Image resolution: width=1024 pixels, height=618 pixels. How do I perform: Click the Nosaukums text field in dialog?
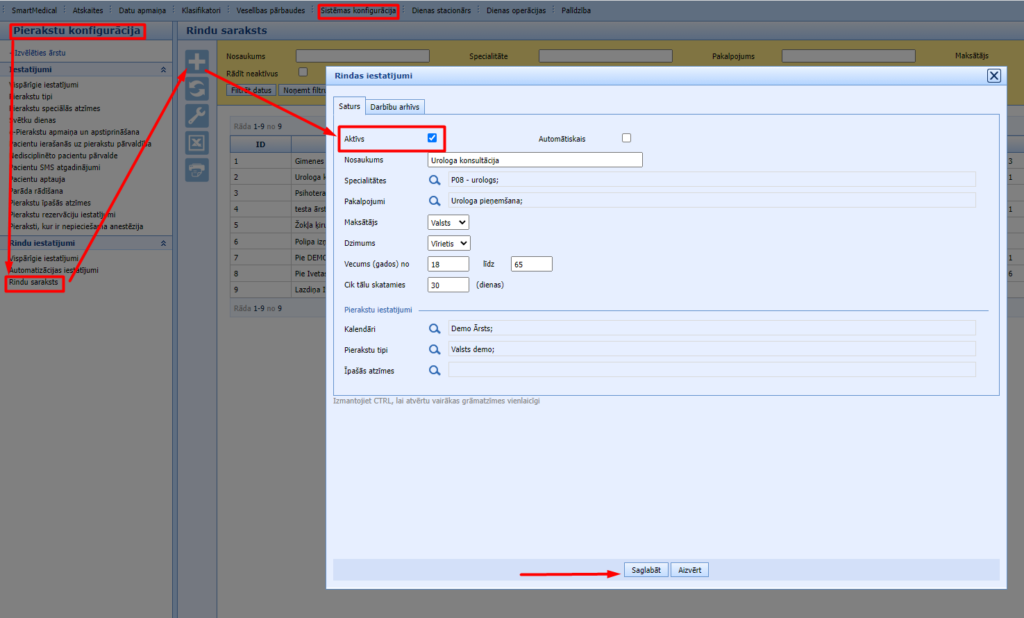click(x=534, y=160)
